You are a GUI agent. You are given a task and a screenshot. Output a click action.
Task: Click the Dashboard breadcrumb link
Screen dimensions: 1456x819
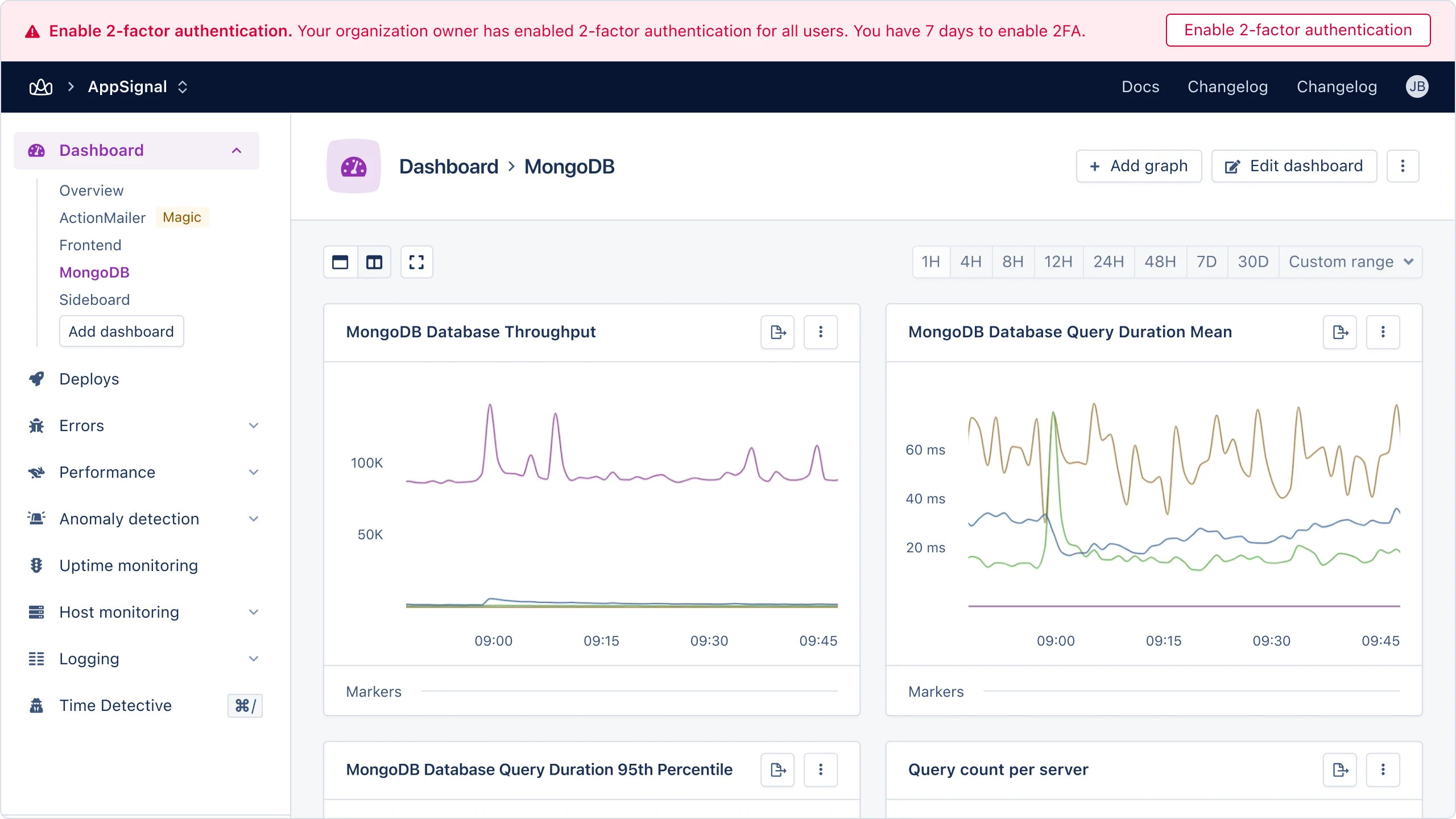tap(449, 166)
